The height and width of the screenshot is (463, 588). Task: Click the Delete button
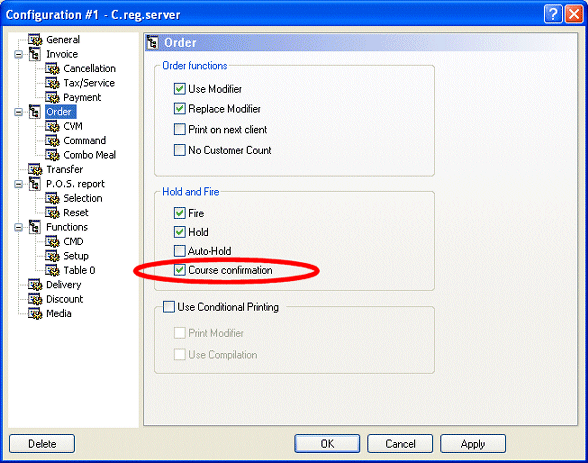click(42, 444)
